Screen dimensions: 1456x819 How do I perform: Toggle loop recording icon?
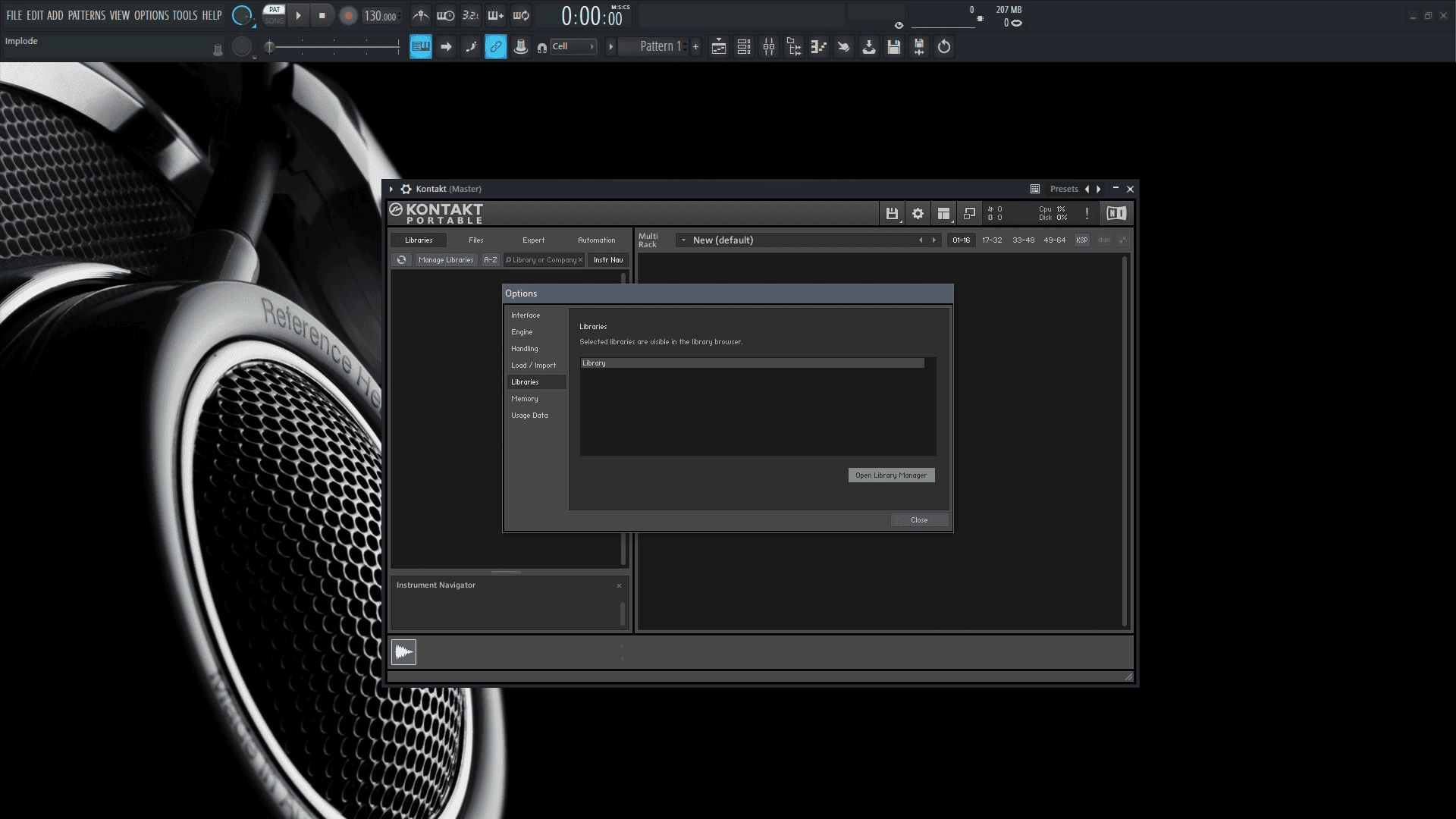(521, 15)
